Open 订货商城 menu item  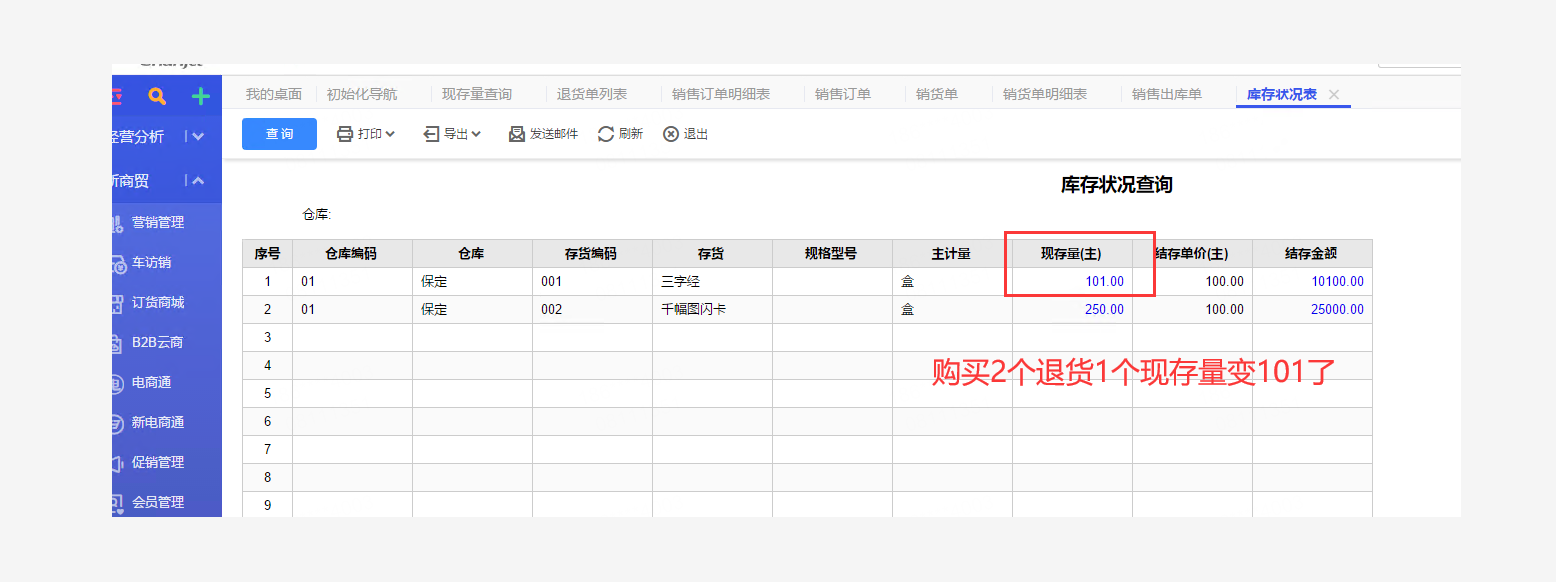point(158,303)
